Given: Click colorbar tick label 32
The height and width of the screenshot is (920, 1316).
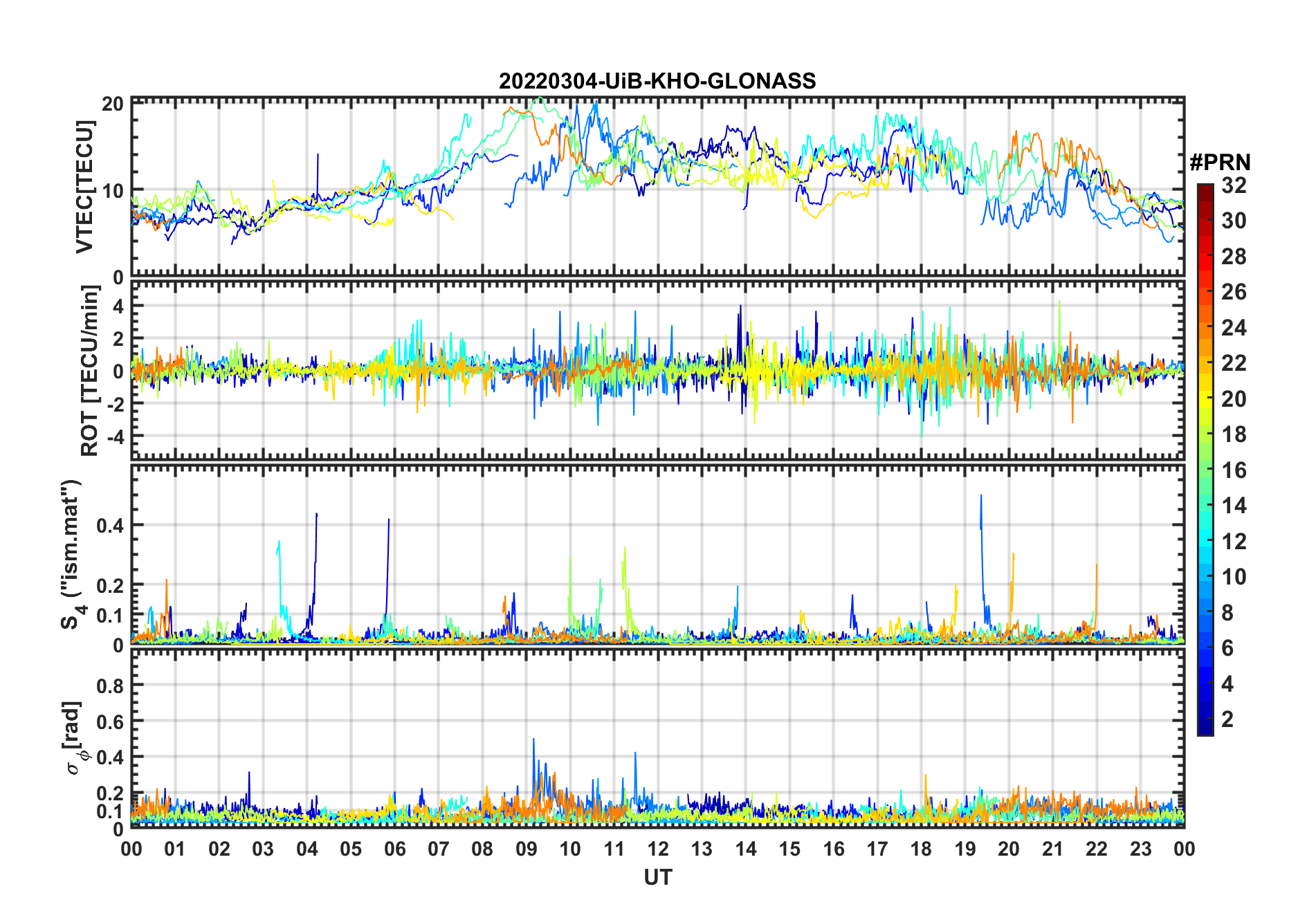Looking at the screenshot, I should [1234, 185].
